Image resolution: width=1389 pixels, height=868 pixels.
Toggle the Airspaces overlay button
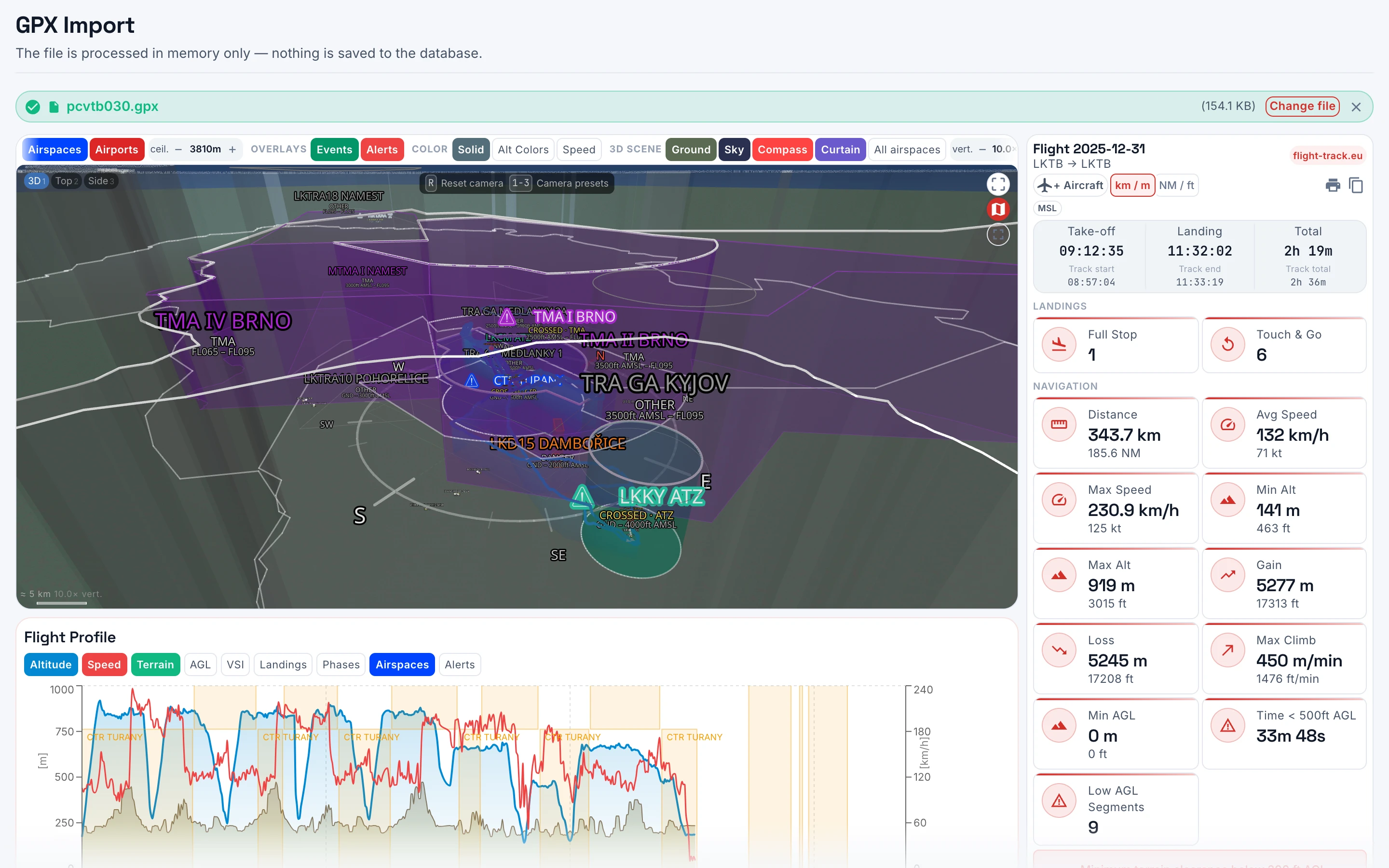coord(54,149)
